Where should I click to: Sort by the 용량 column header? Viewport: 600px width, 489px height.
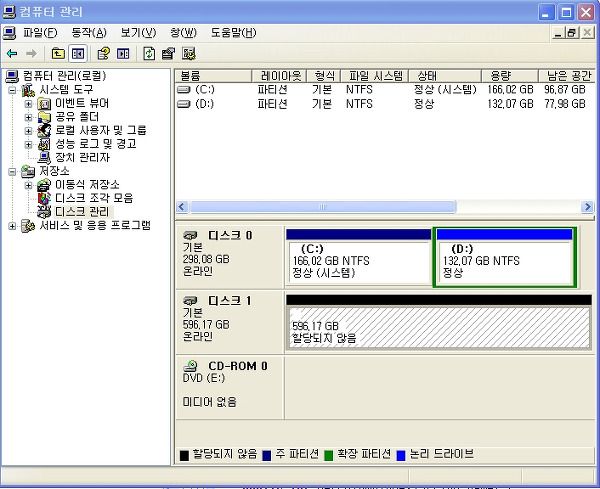tap(510, 76)
